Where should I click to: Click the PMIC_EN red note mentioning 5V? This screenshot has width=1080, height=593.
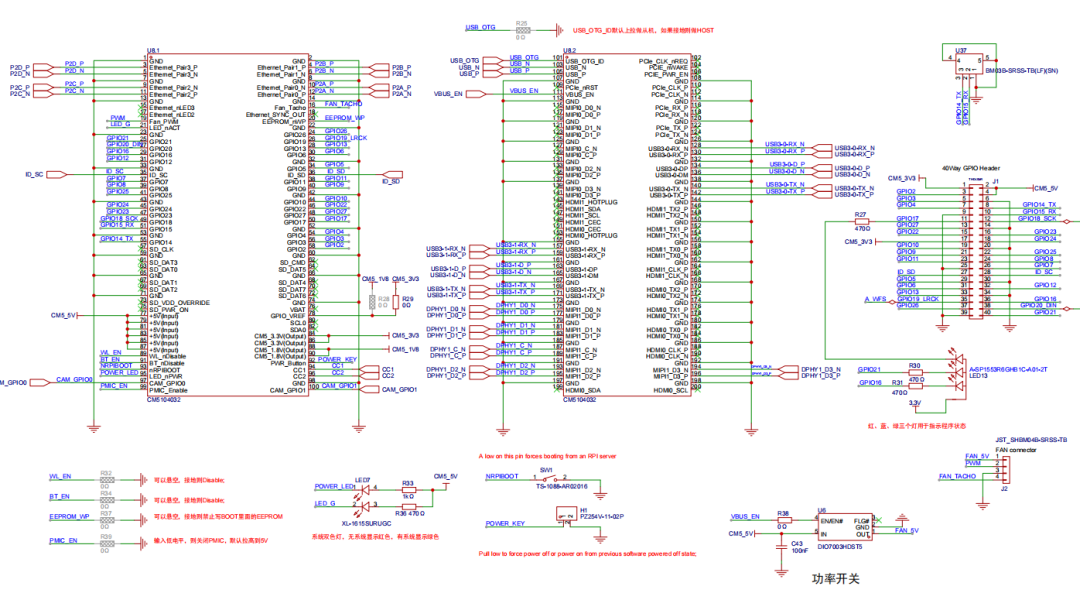[210, 541]
